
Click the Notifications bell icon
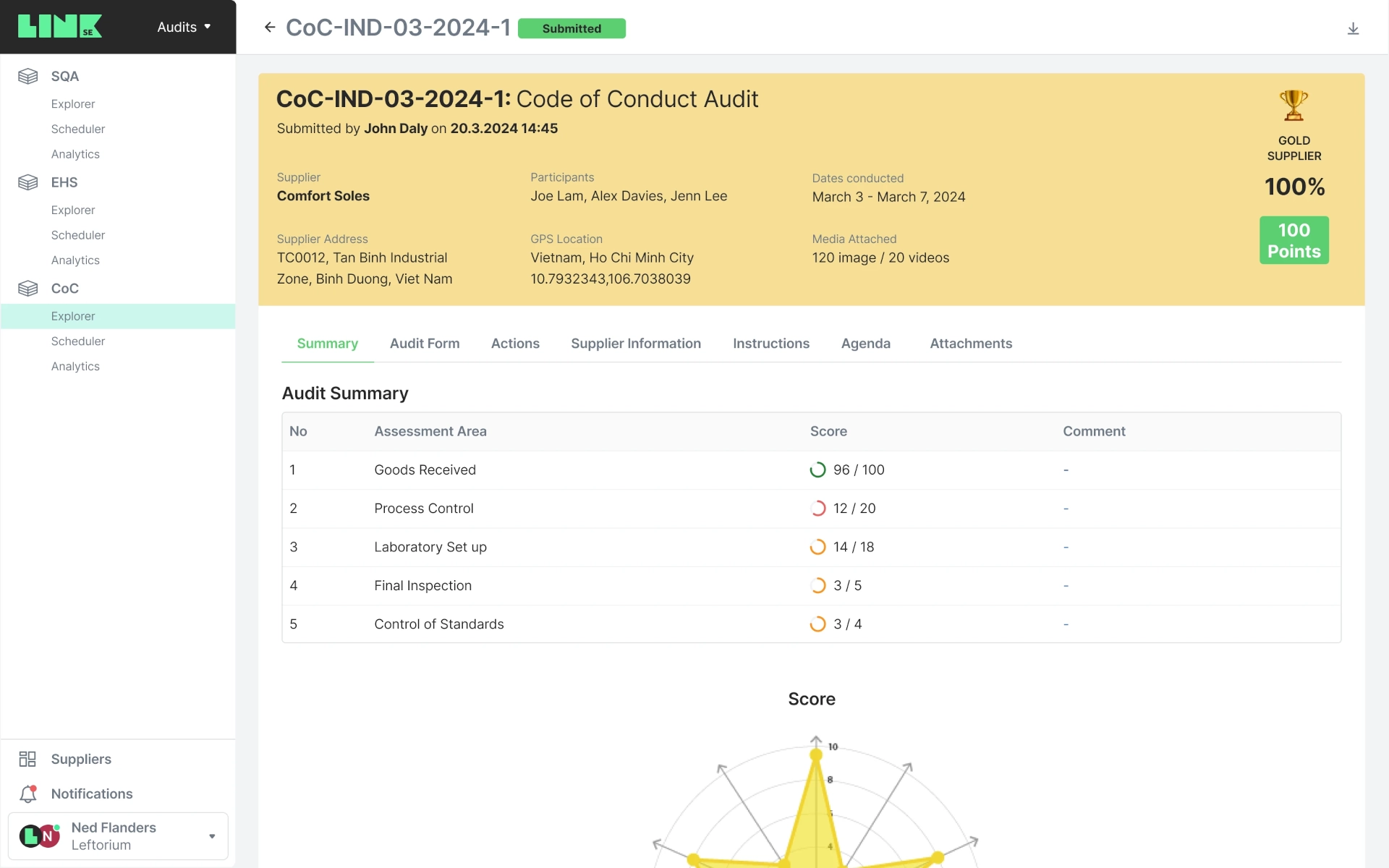[28, 793]
